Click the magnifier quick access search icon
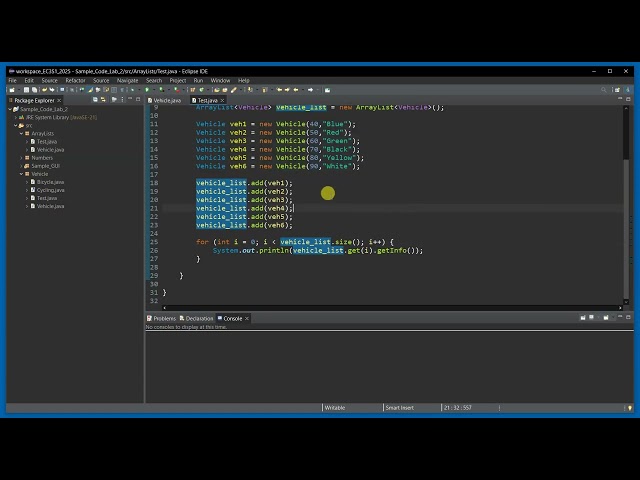The image size is (640, 480). [x=604, y=90]
